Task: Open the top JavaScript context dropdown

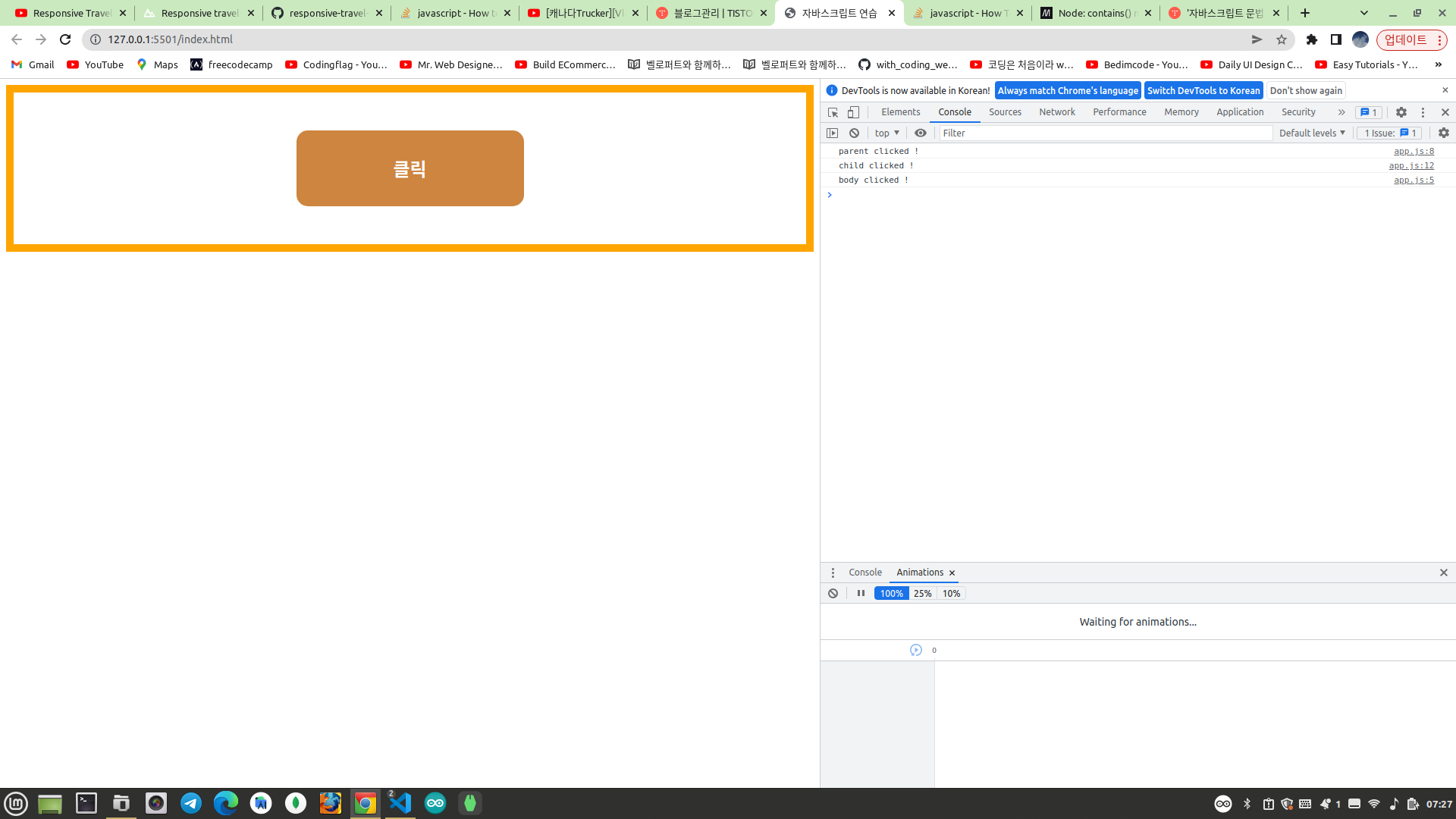Action: click(886, 133)
